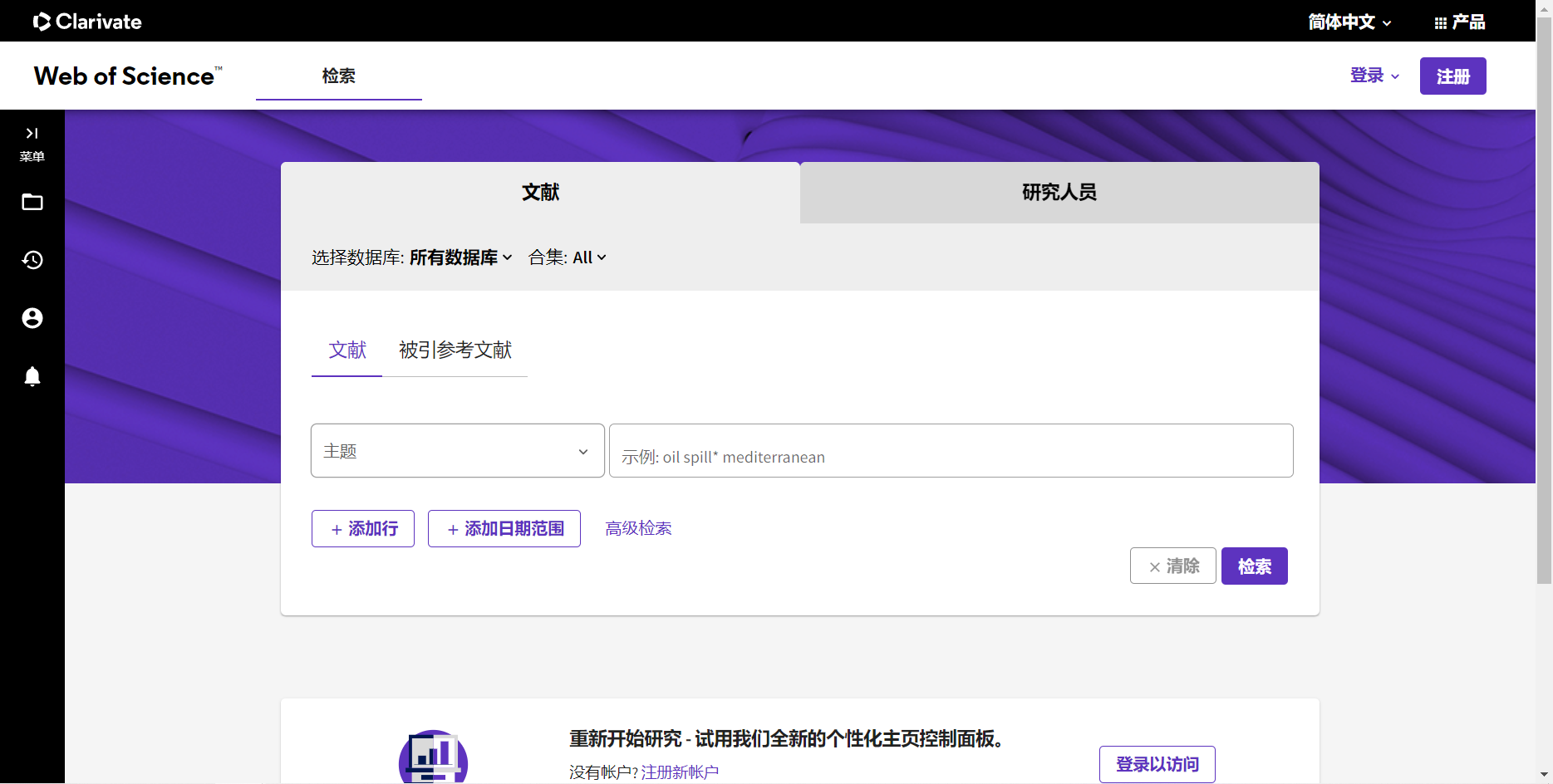
Task: Switch to the 文献 main tab
Action: [x=540, y=193]
